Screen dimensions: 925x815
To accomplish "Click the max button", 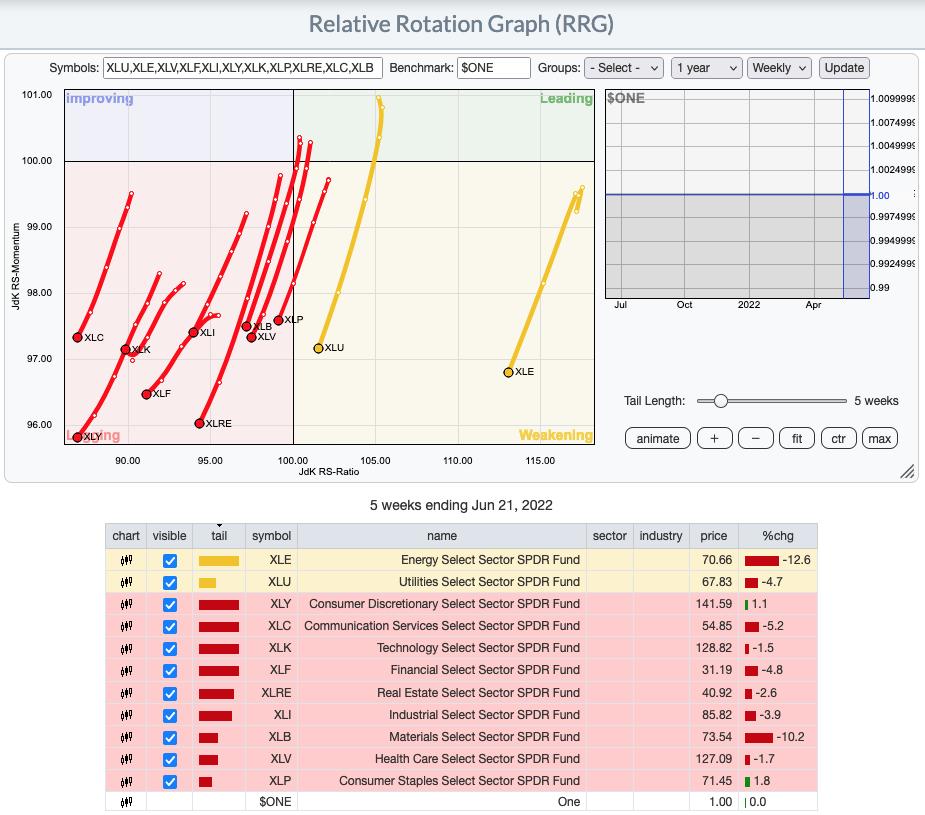I will [880, 438].
